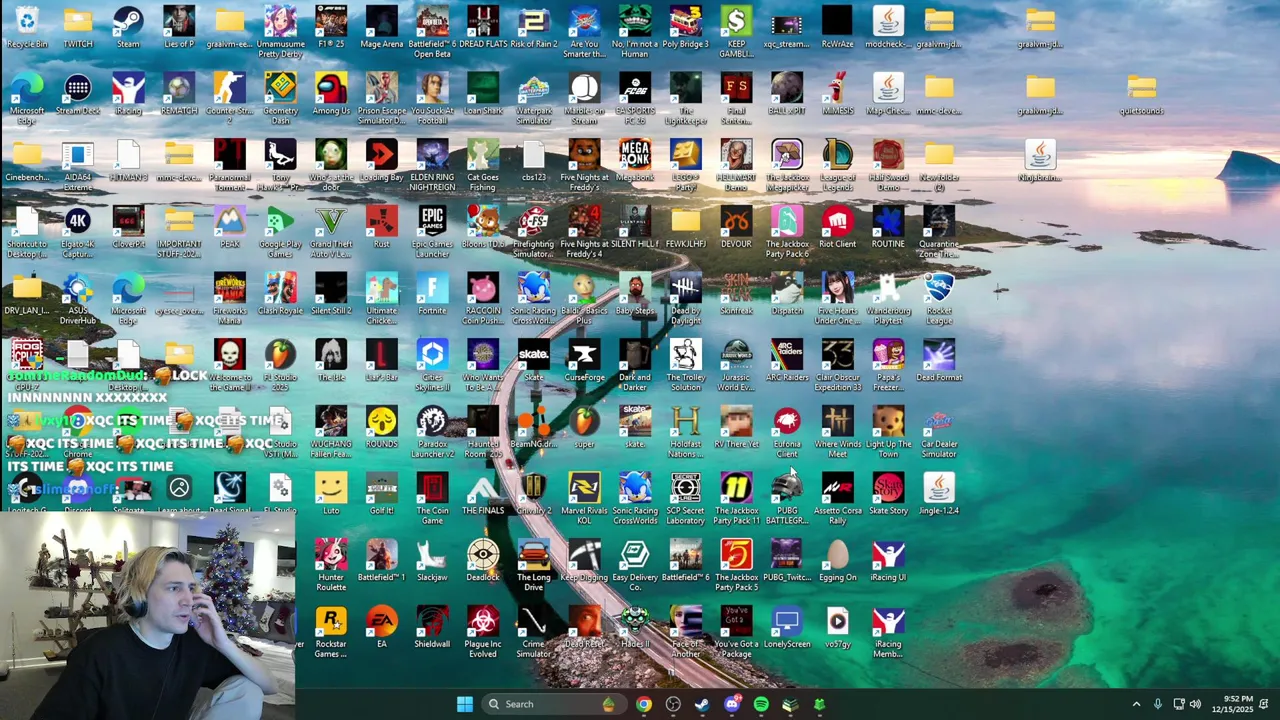Select the Chivalry 2 icon
Screen dimensions: 1280x720
coord(534,494)
